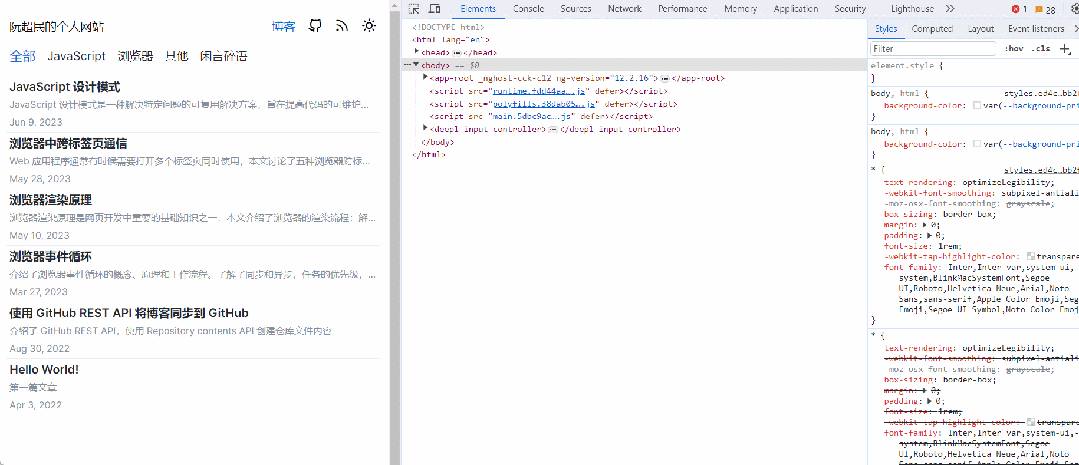This screenshot has height=465, width=1079.
Task: Click ellipsis badge inside the head element
Action: 457,52
